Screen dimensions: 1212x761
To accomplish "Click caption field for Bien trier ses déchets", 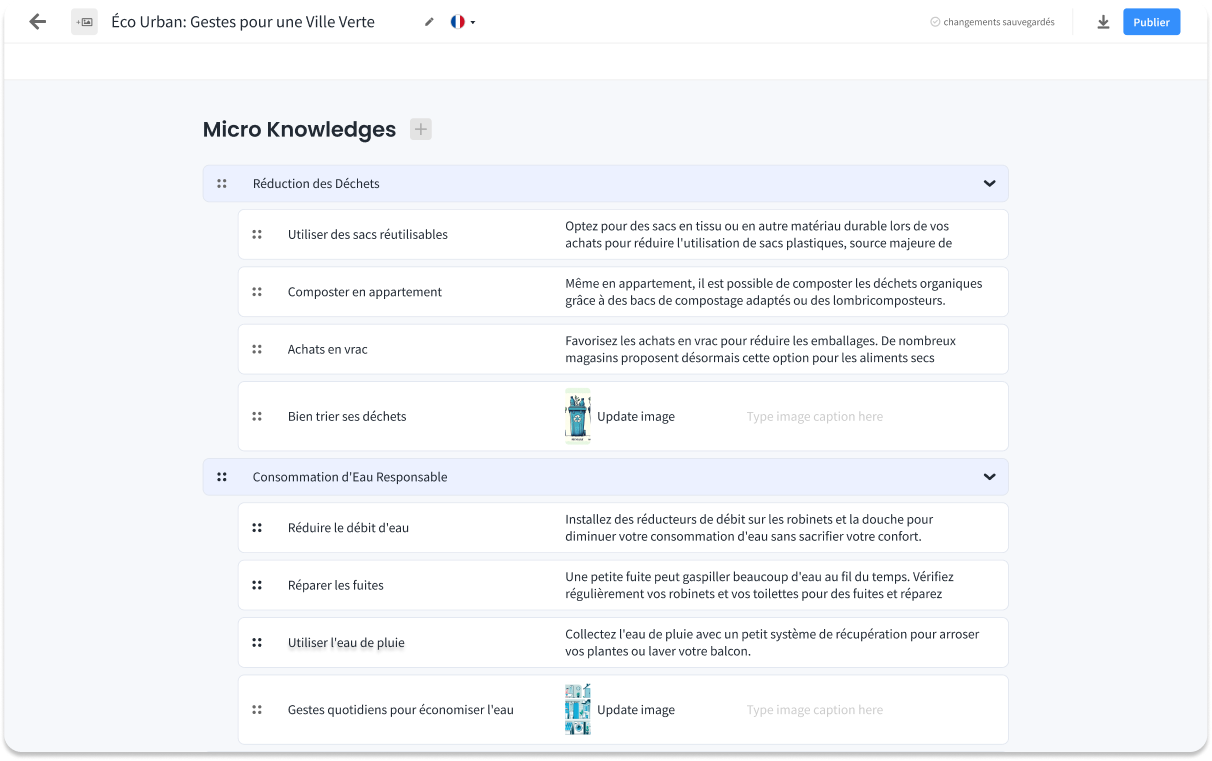I will click(815, 417).
